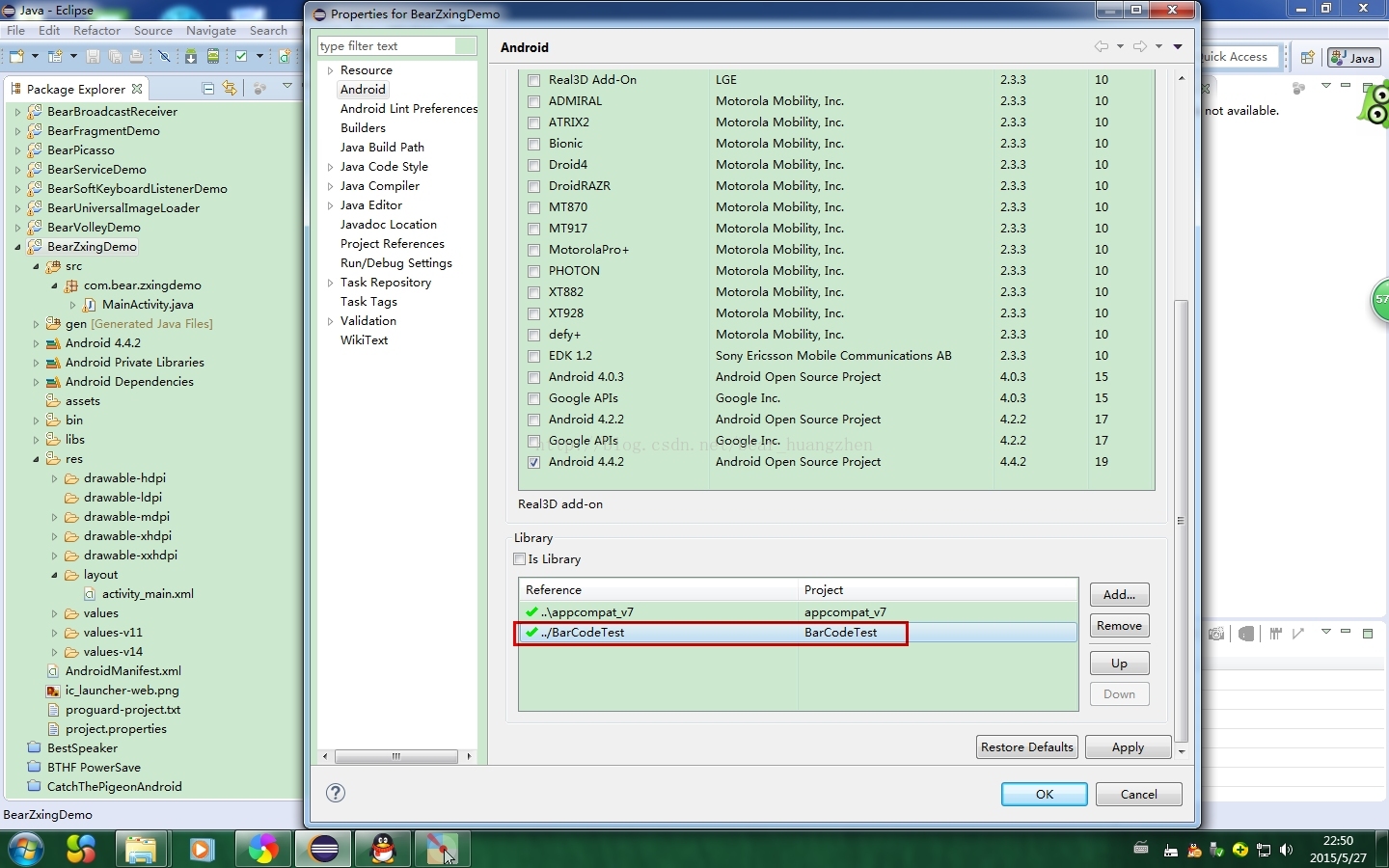
Task: Select the ..\appcompat_v7 library reference row
Action: pos(798,611)
